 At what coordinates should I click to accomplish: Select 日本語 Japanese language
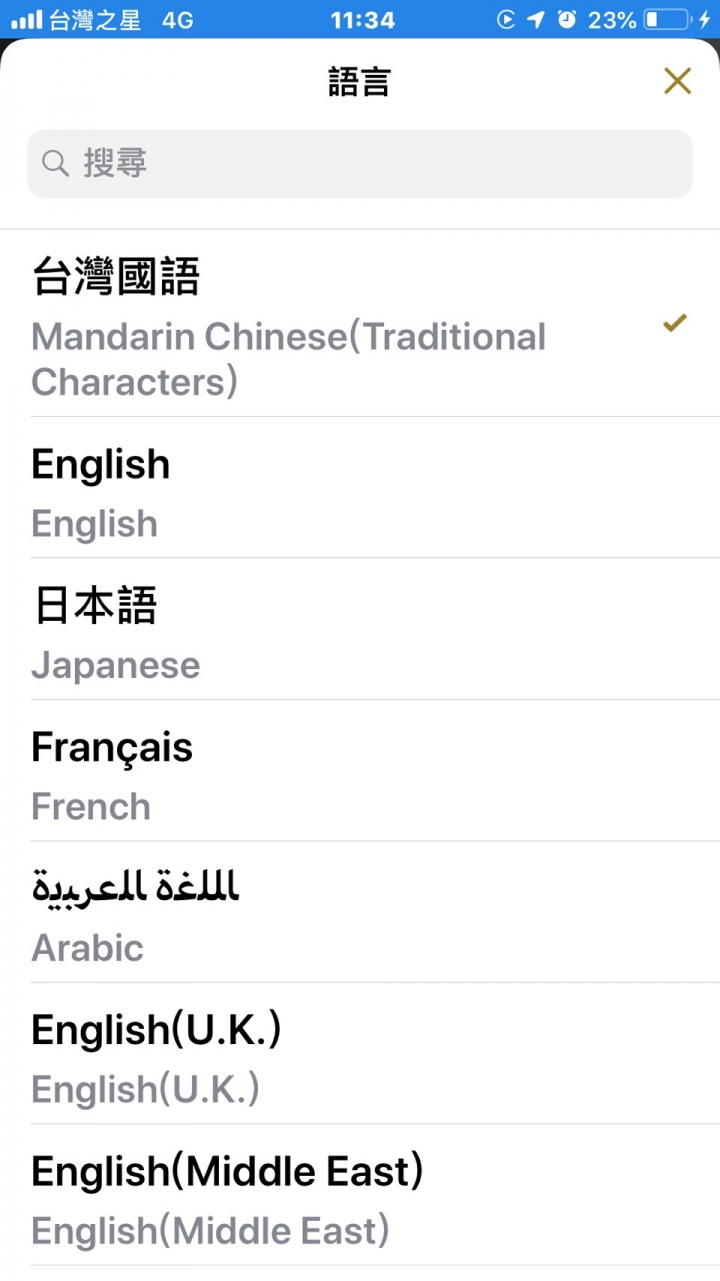point(360,629)
